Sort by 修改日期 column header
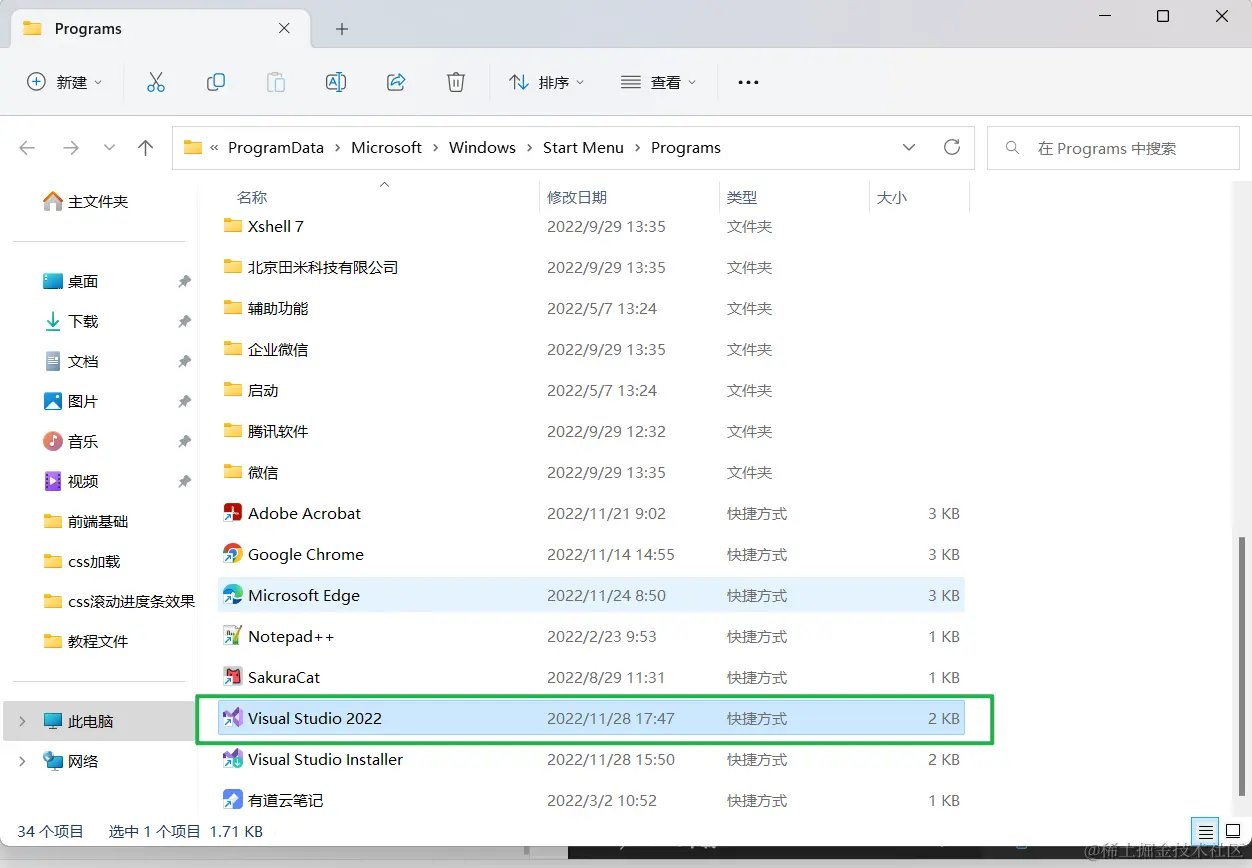Screen dimensions: 1252x868 tap(577, 198)
